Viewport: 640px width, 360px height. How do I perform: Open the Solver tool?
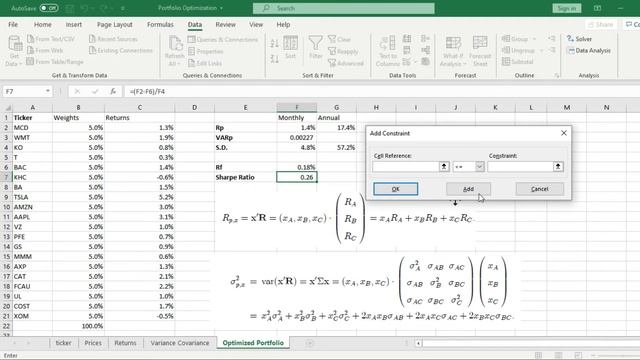click(580, 39)
